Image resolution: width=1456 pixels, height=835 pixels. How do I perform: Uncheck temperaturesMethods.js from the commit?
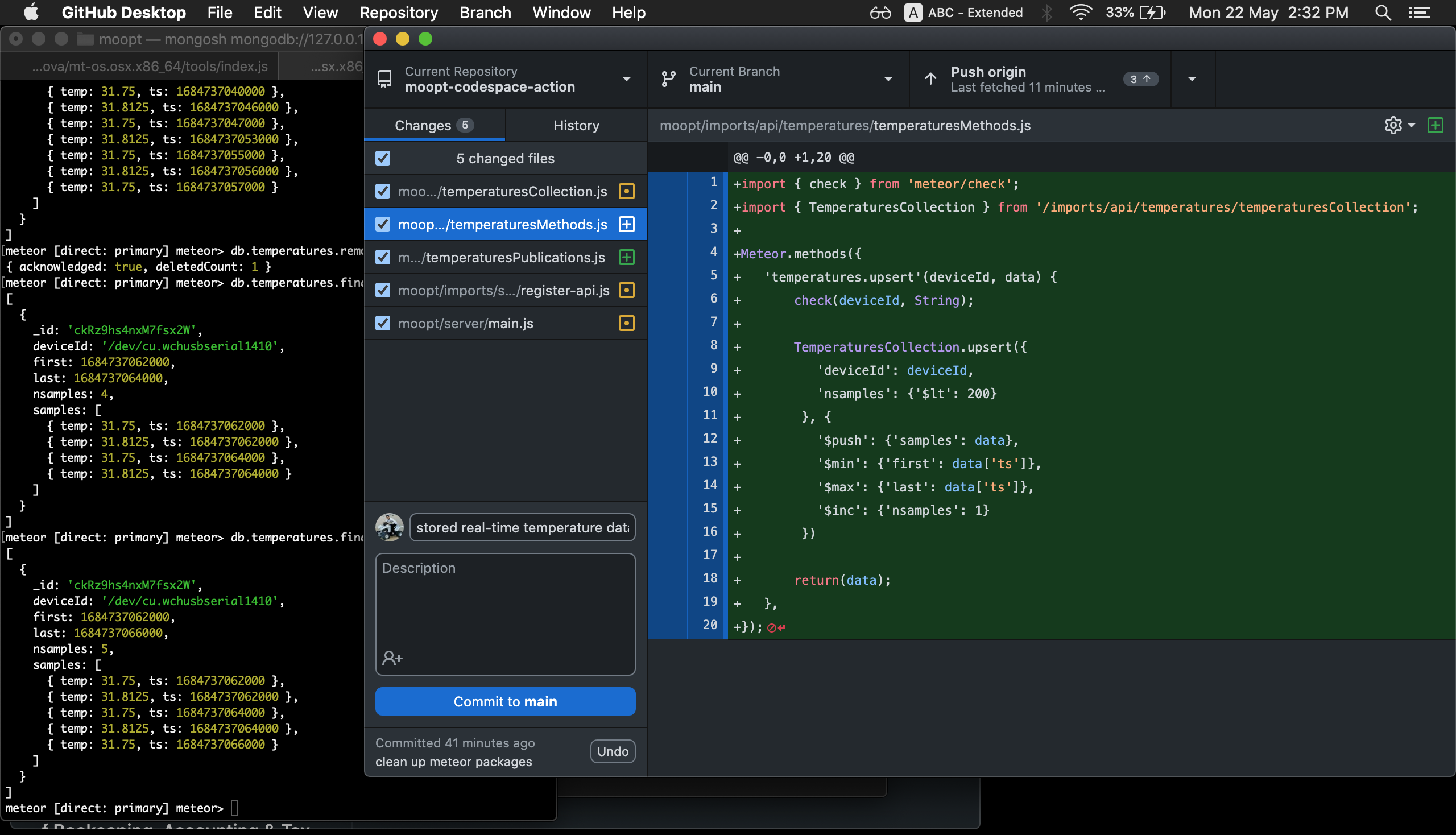tap(383, 224)
